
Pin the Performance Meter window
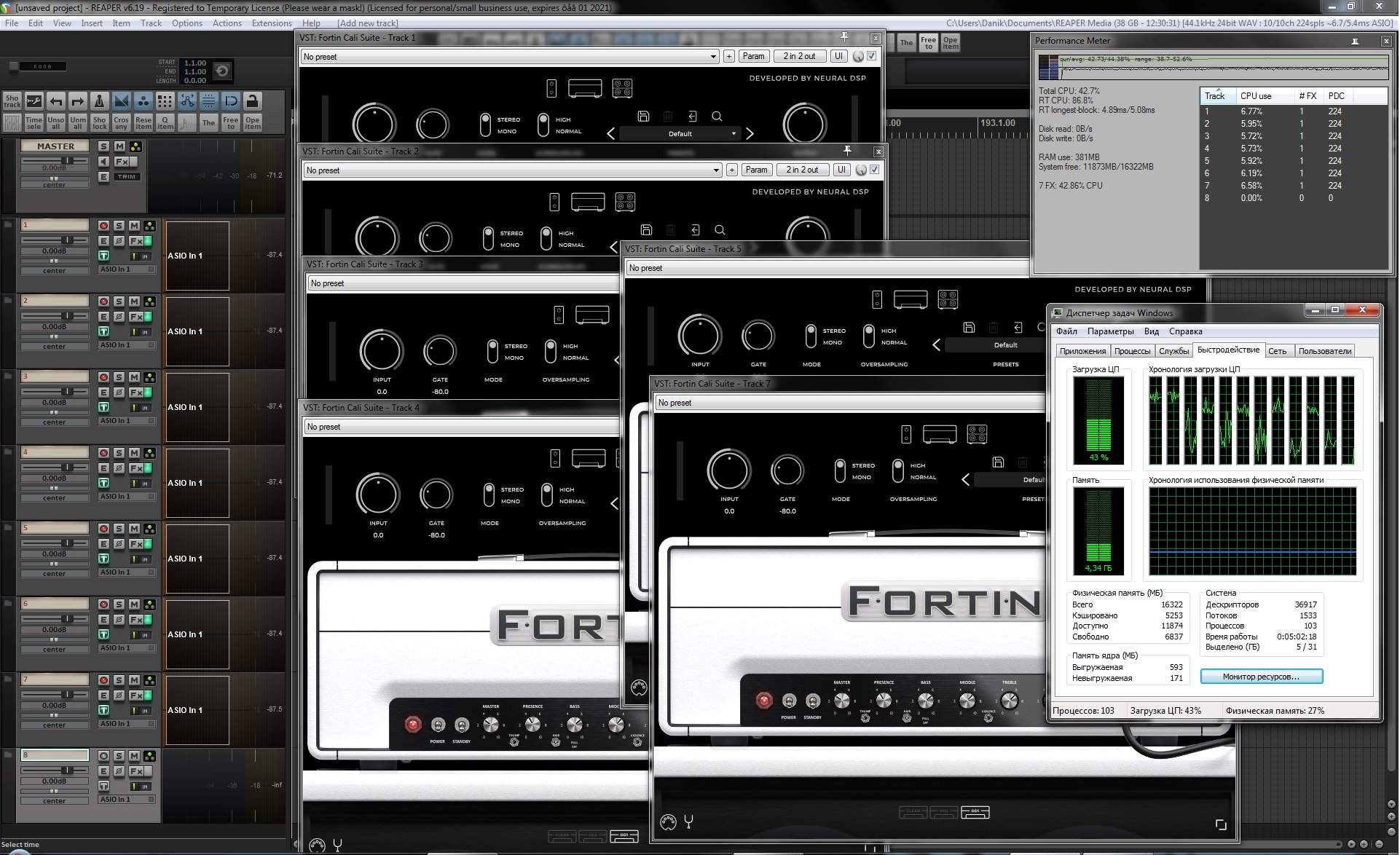[1355, 41]
